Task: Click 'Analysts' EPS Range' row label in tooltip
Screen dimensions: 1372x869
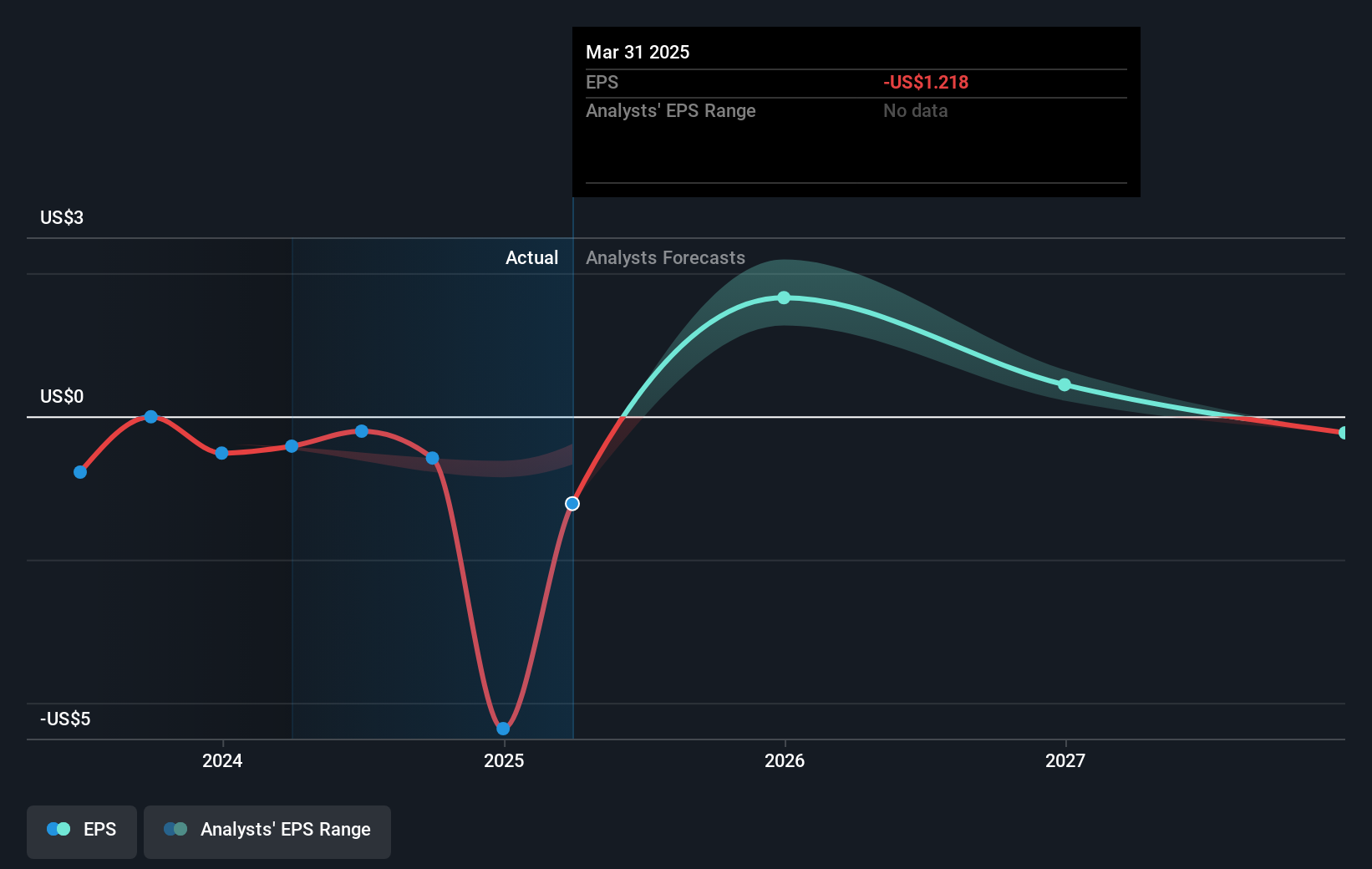Action: click(x=671, y=110)
